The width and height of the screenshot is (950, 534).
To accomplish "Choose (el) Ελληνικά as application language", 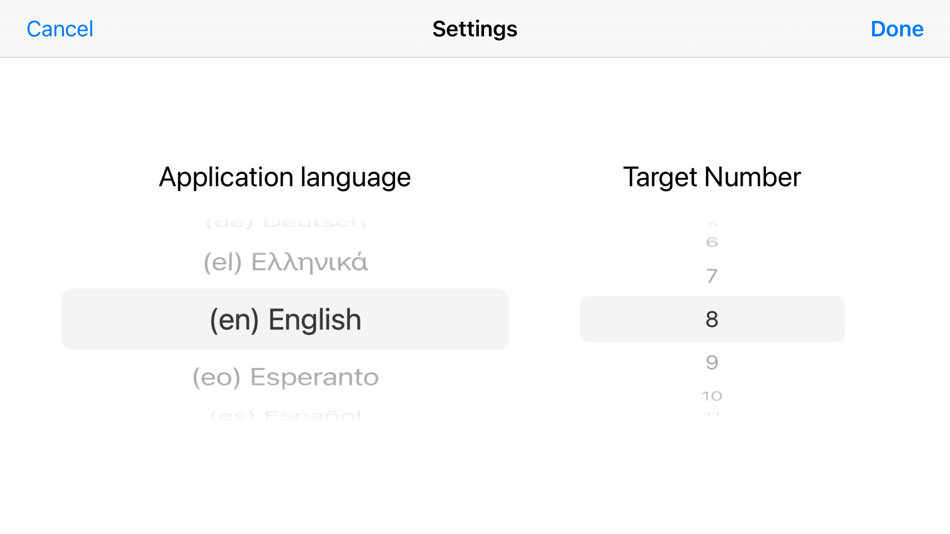I will tap(285, 262).
